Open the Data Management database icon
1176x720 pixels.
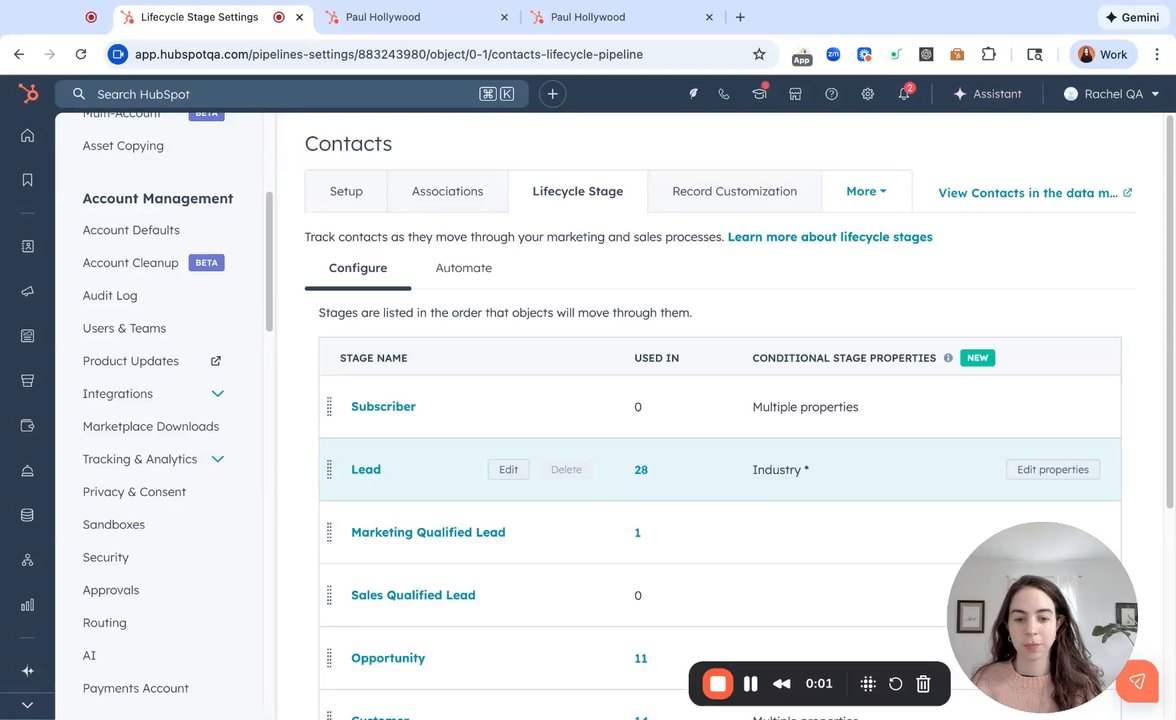click(x=27, y=515)
